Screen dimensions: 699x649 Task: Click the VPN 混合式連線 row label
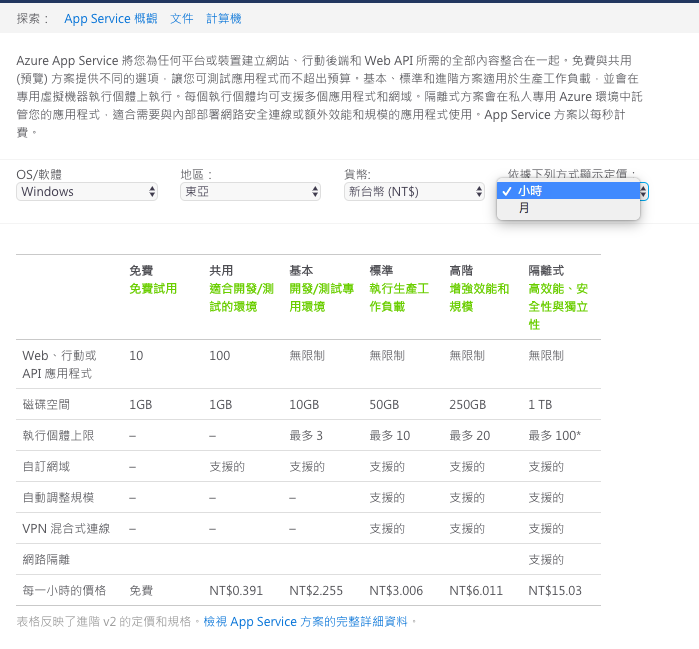(x=66, y=529)
